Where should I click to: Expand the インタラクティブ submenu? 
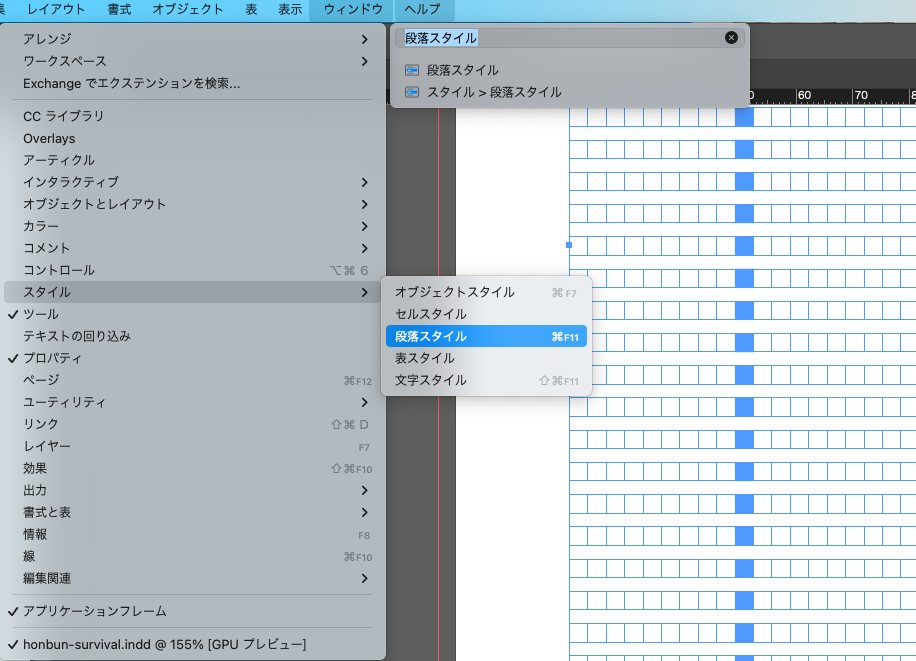click(195, 182)
